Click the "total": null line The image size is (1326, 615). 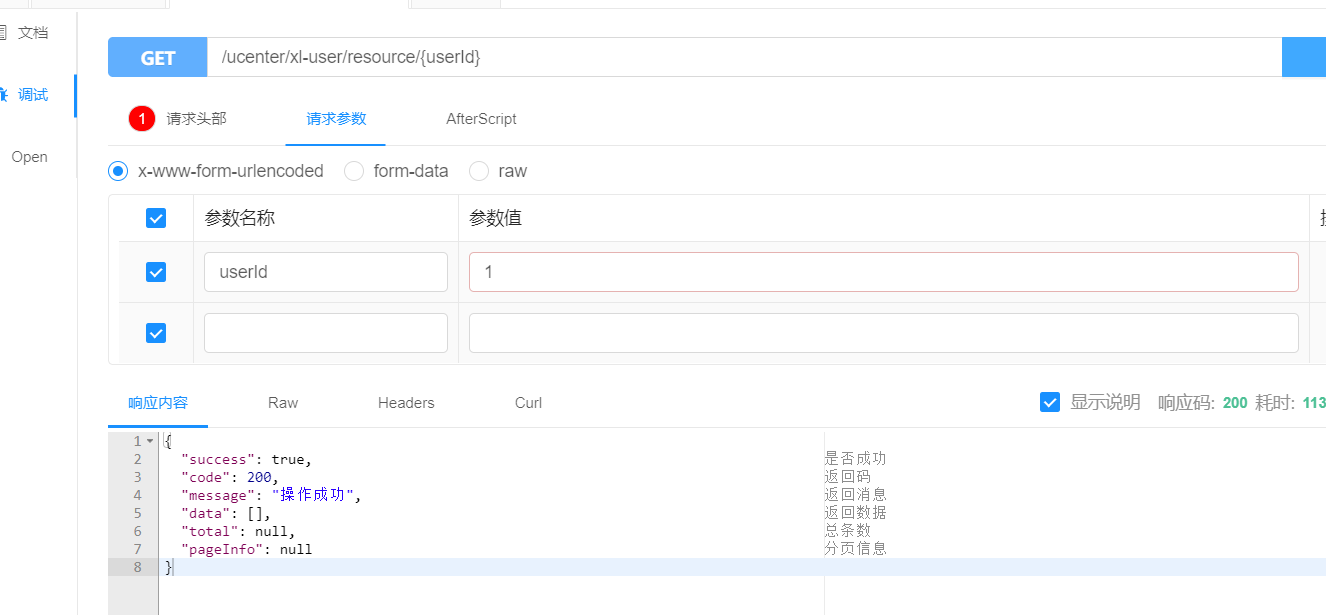point(238,531)
